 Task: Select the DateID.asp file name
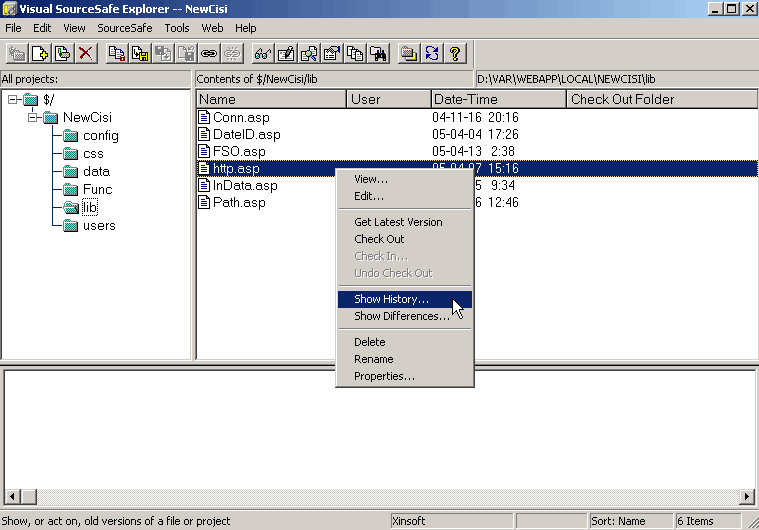[x=247, y=135]
